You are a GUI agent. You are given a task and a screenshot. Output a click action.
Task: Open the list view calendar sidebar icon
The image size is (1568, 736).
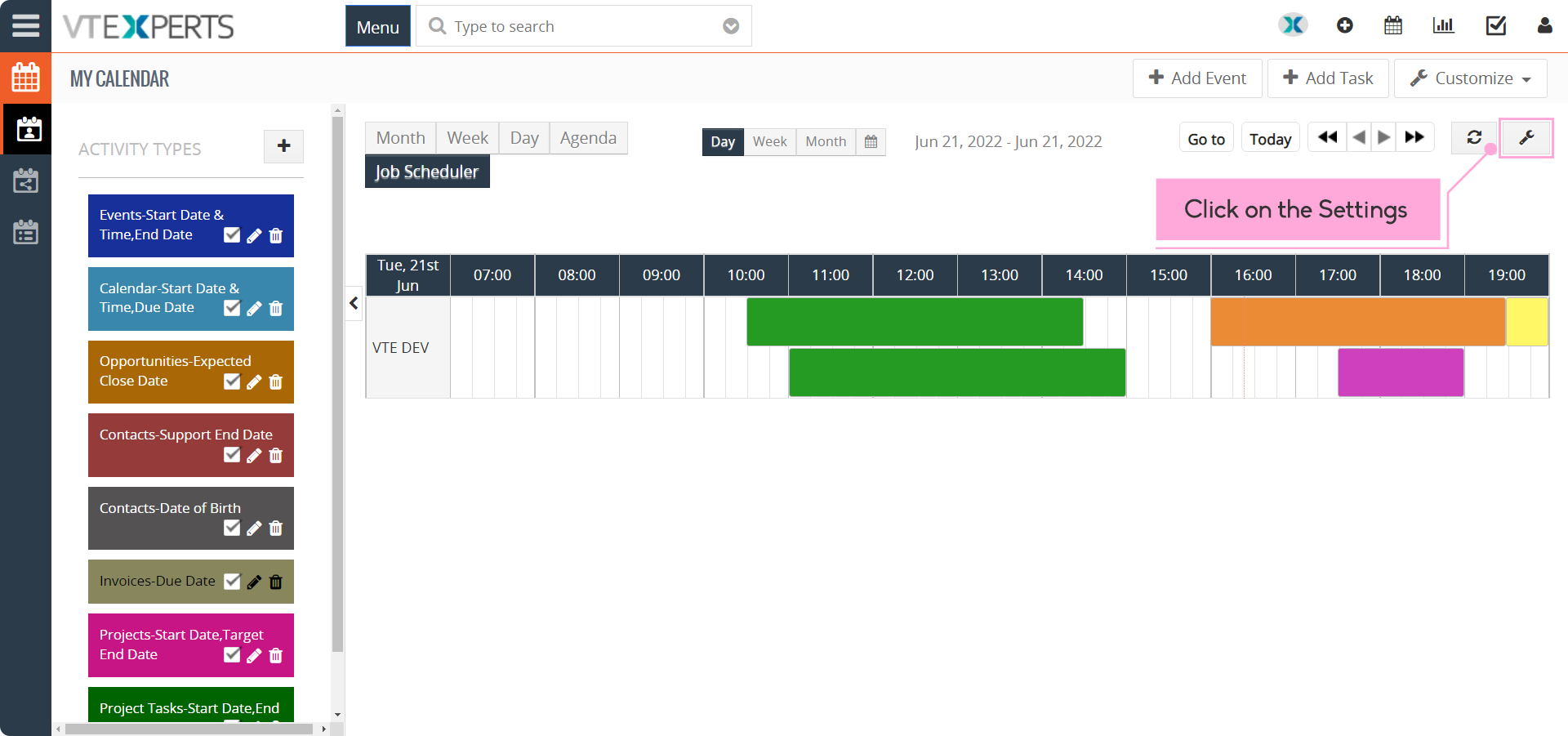coord(25,232)
